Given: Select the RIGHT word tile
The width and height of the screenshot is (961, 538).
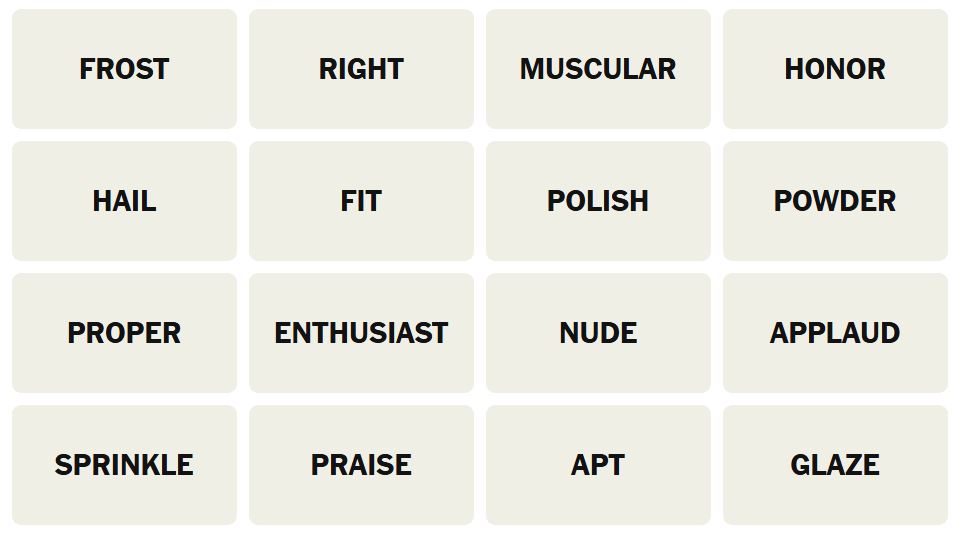Looking at the screenshot, I should [362, 69].
